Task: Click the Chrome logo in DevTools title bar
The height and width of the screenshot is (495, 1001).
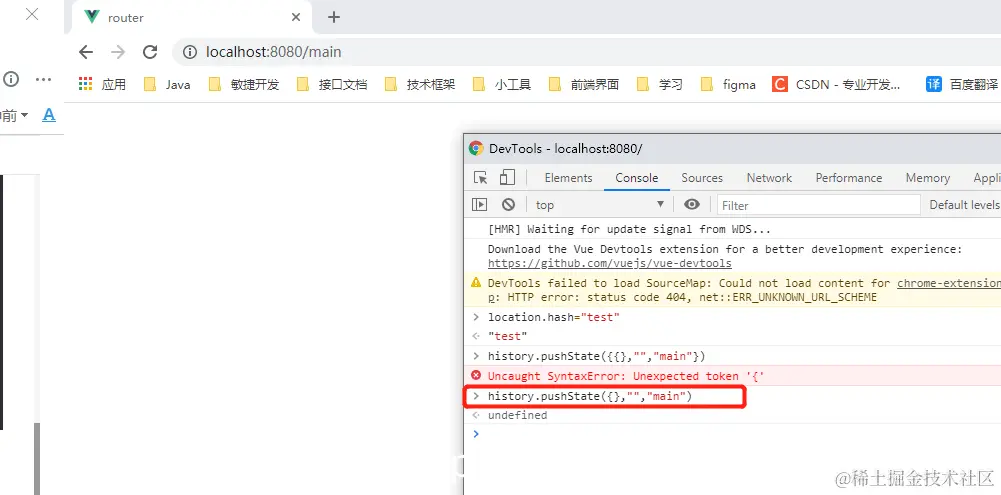Action: (476, 149)
